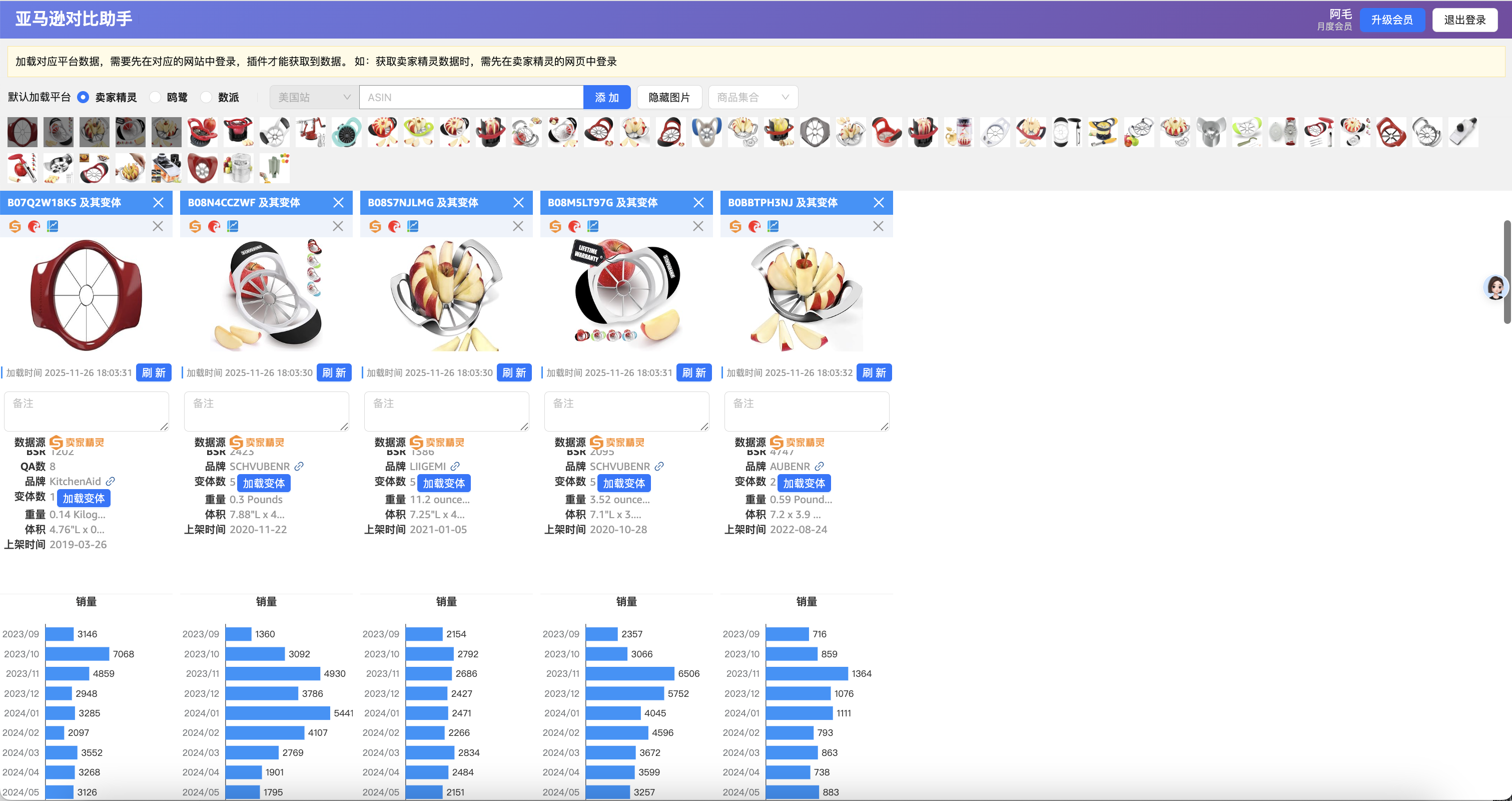Open the 美国站 site dropdown

point(314,98)
